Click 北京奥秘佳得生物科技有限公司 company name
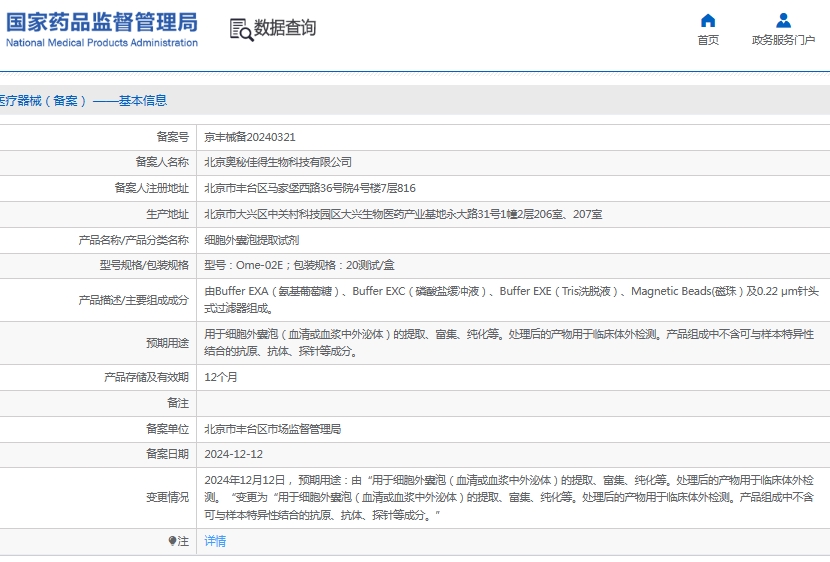 point(278,162)
